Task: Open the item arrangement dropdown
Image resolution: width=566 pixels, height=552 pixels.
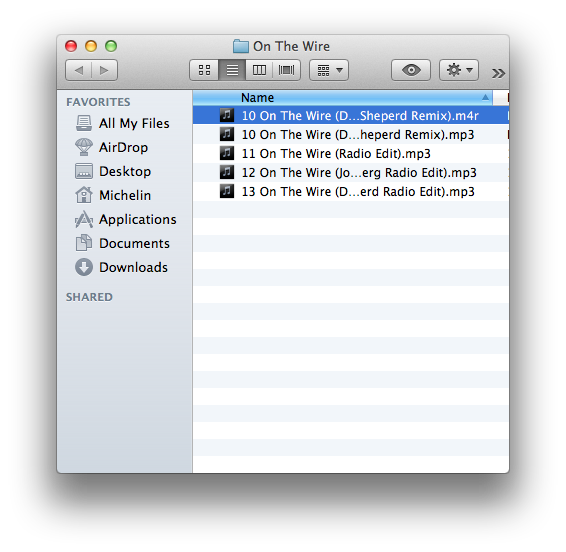Action: tap(329, 70)
